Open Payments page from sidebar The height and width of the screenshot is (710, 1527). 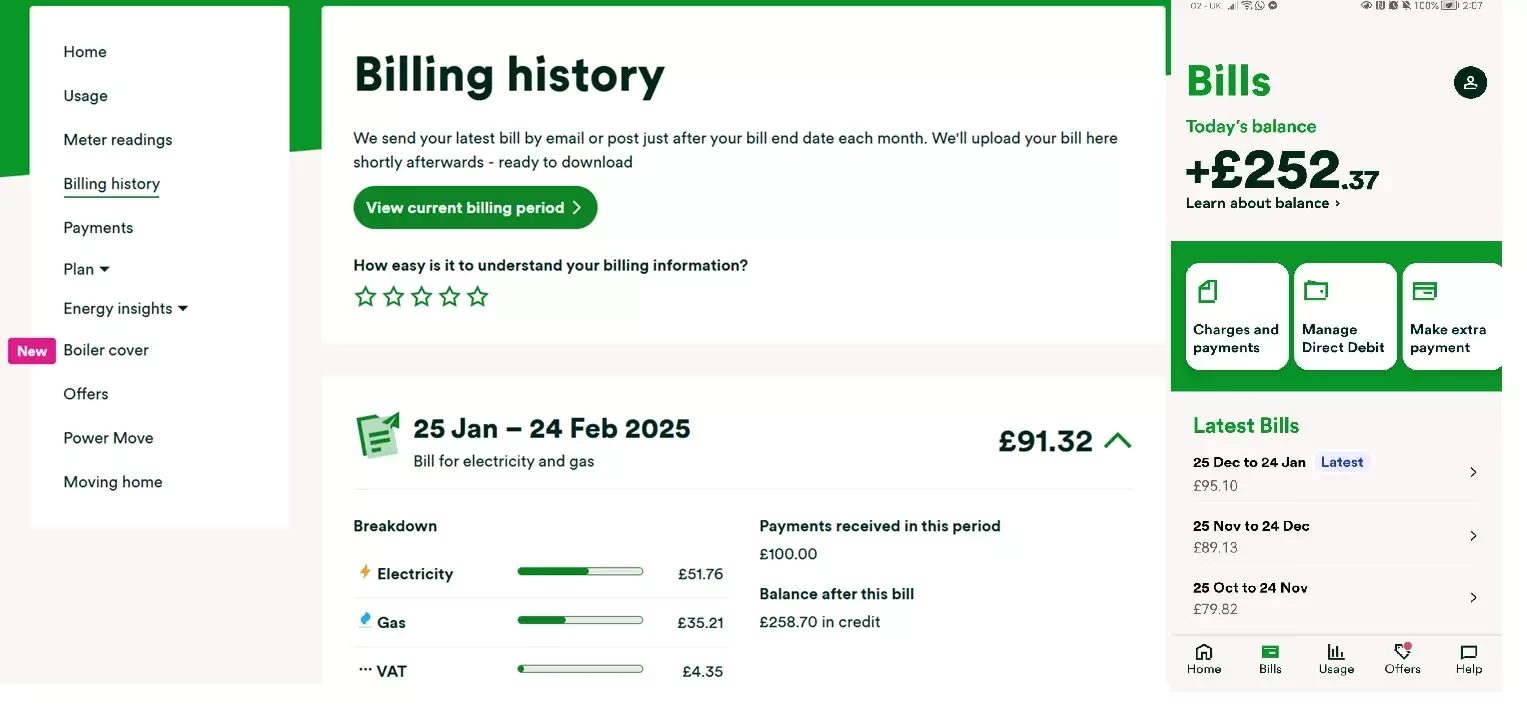(98, 228)
